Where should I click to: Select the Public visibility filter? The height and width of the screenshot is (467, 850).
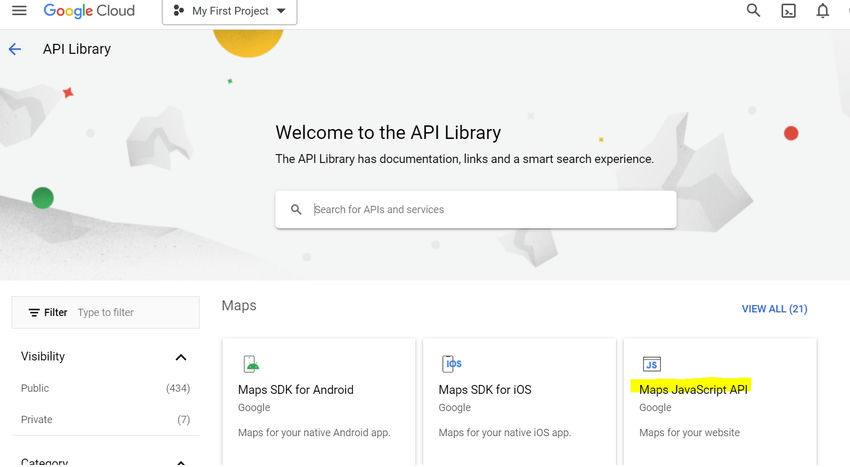coord(105,388)
